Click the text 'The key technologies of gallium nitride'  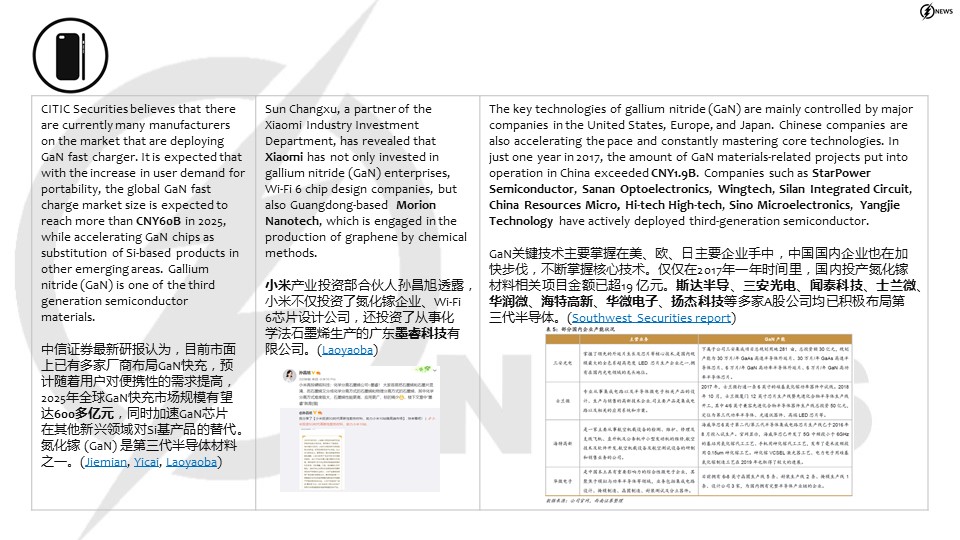pyautogui.click(x=597, y=109)
